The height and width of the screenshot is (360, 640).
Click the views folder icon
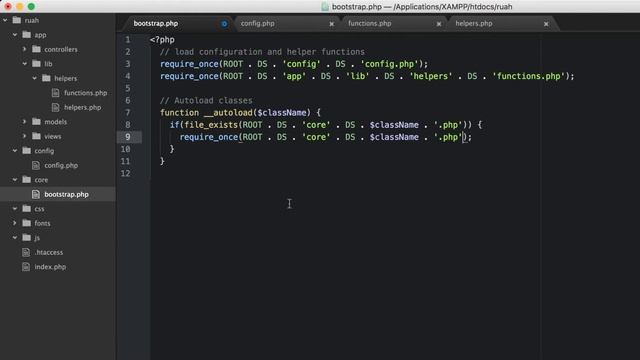36,136
